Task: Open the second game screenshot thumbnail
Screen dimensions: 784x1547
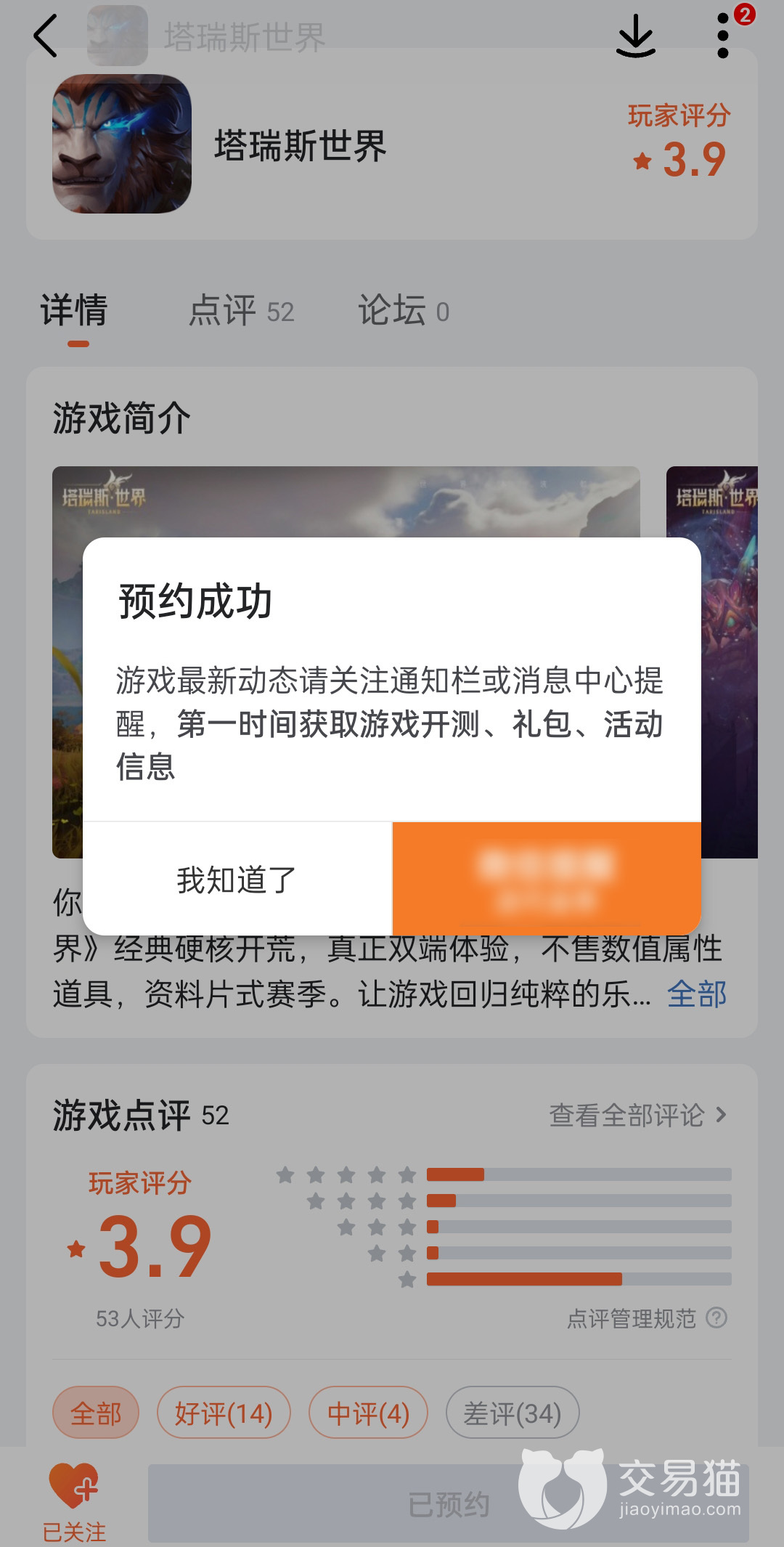Action: (712, 662)
